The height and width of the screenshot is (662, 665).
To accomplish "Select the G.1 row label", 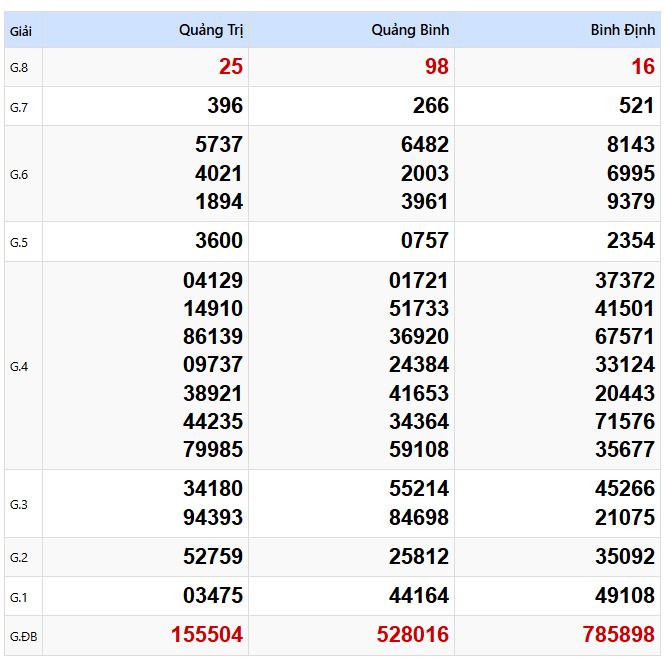I will pos(19,598).
